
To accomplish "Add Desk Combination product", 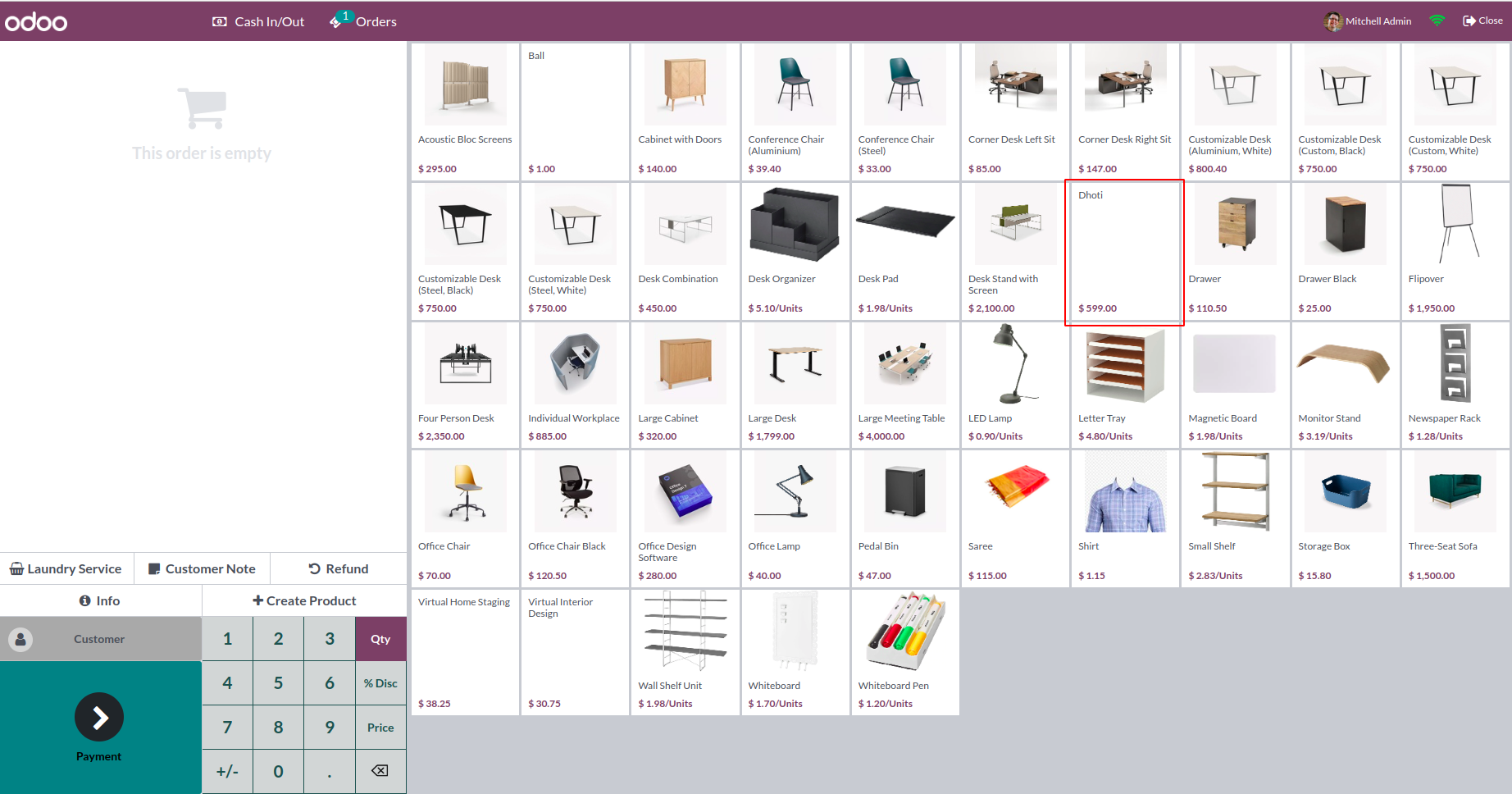I will pyautogui.click(x=685, y=251).
